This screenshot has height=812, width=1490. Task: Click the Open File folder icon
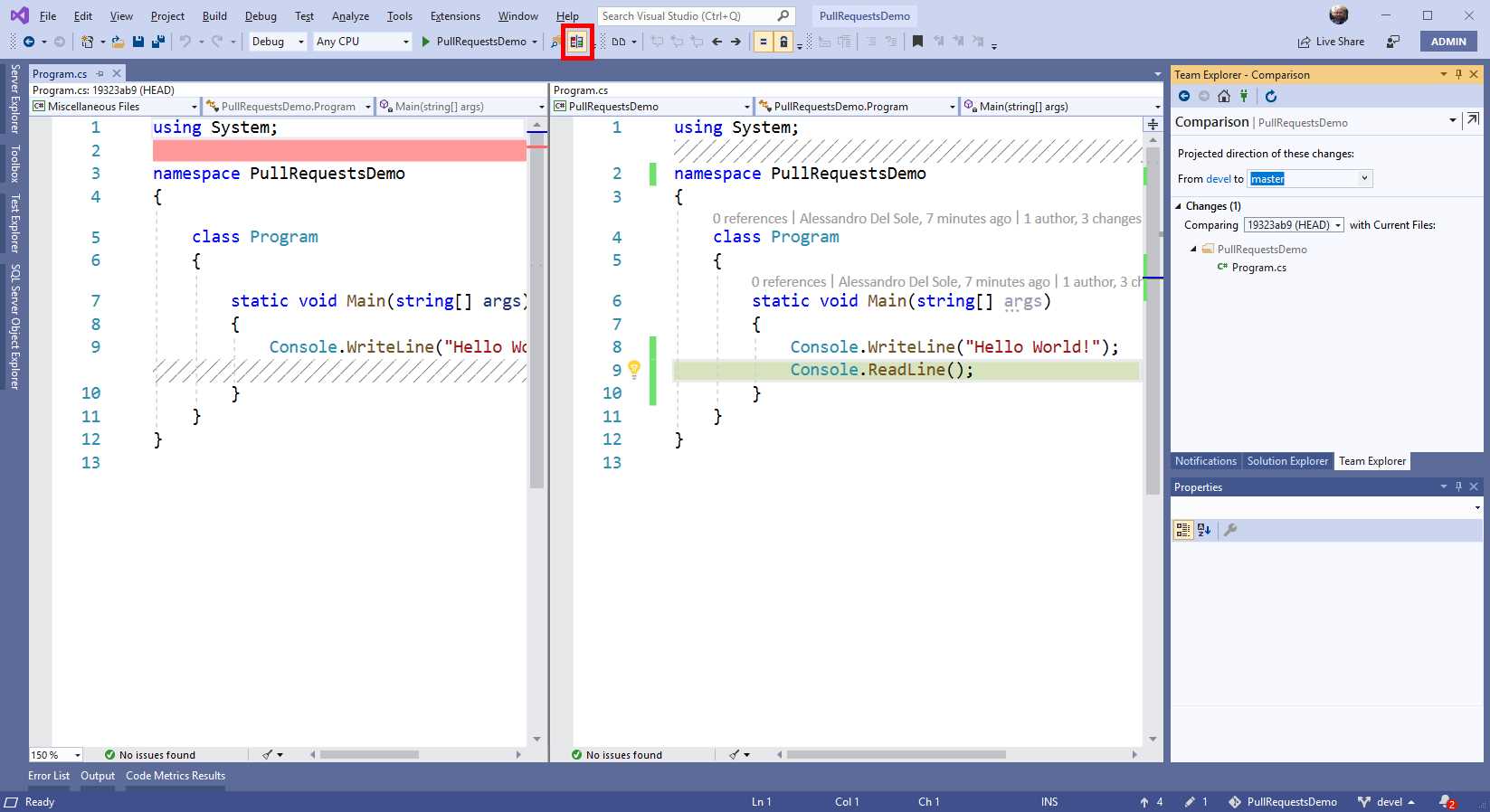(x=118, y=42)
